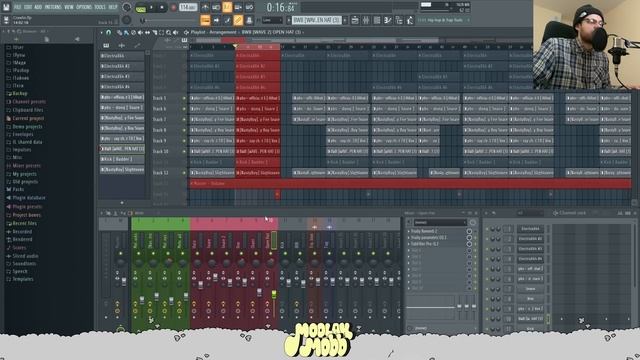Toggle the highlighted countdown-before-recording icon
This screenshot has width=640, height=360.
point(227,7)
